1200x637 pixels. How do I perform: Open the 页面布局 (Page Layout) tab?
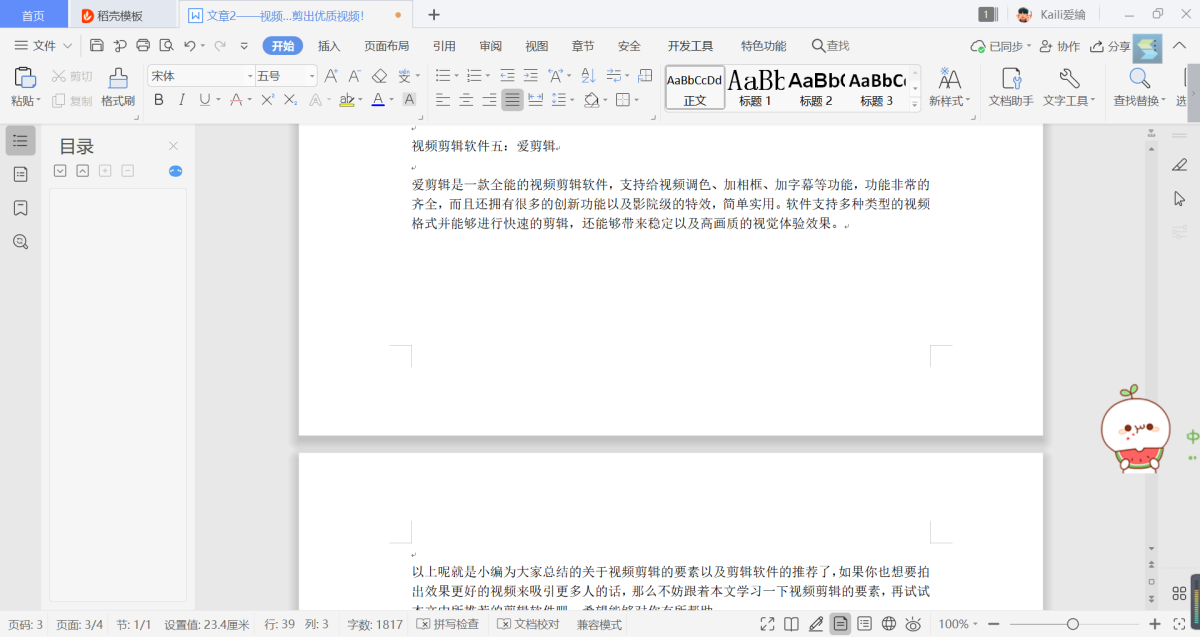(x=386, y=46)
